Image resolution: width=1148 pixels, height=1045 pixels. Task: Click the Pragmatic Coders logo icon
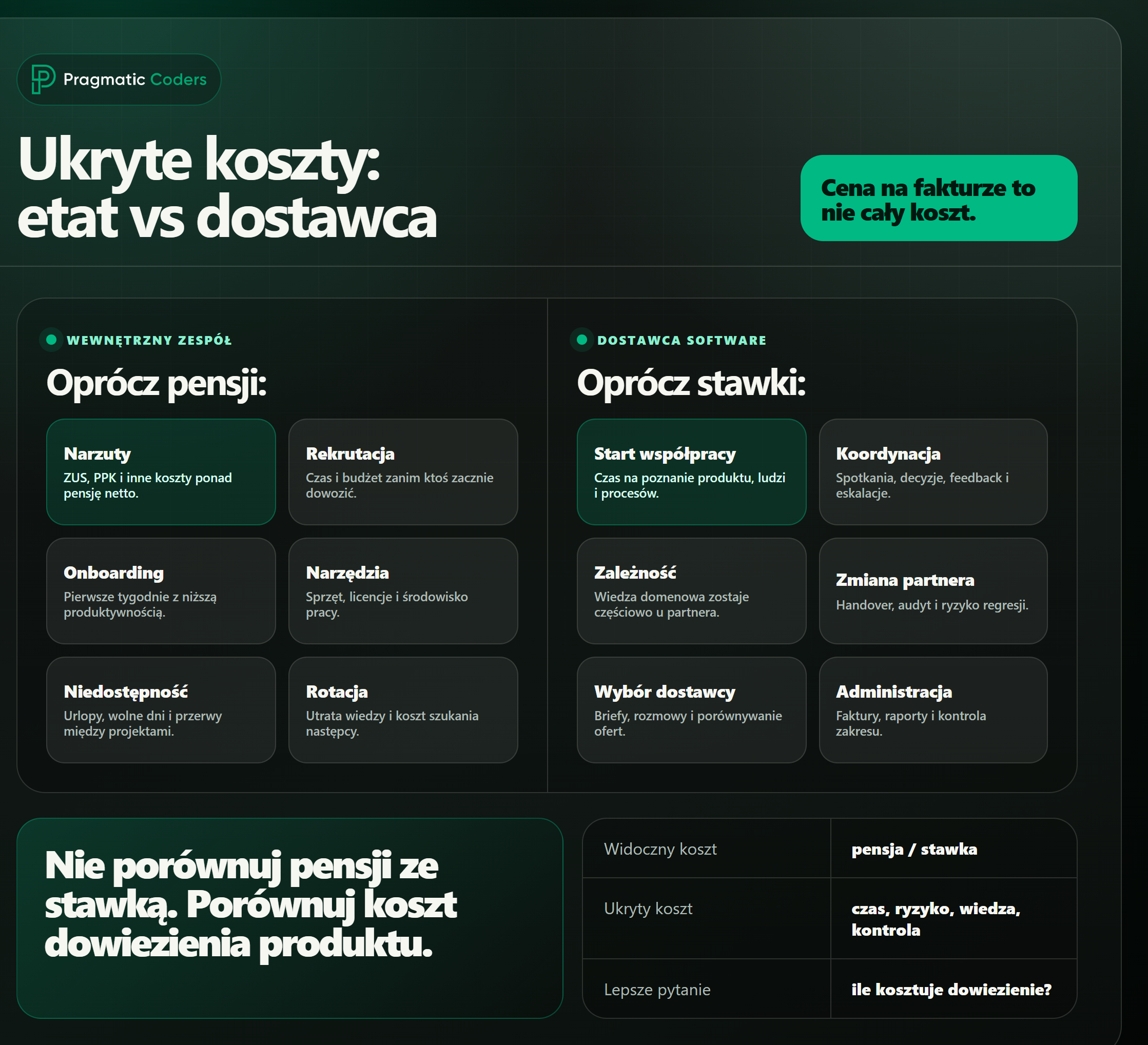[43, 79]
